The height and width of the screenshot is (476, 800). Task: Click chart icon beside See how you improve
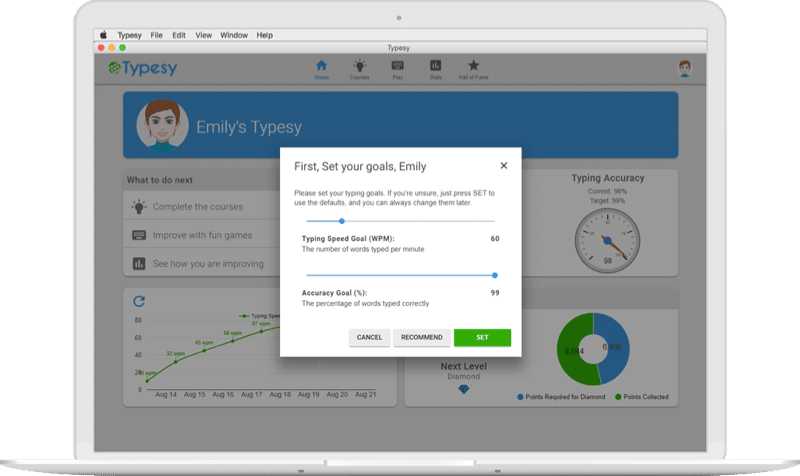[x=139, y=263]
